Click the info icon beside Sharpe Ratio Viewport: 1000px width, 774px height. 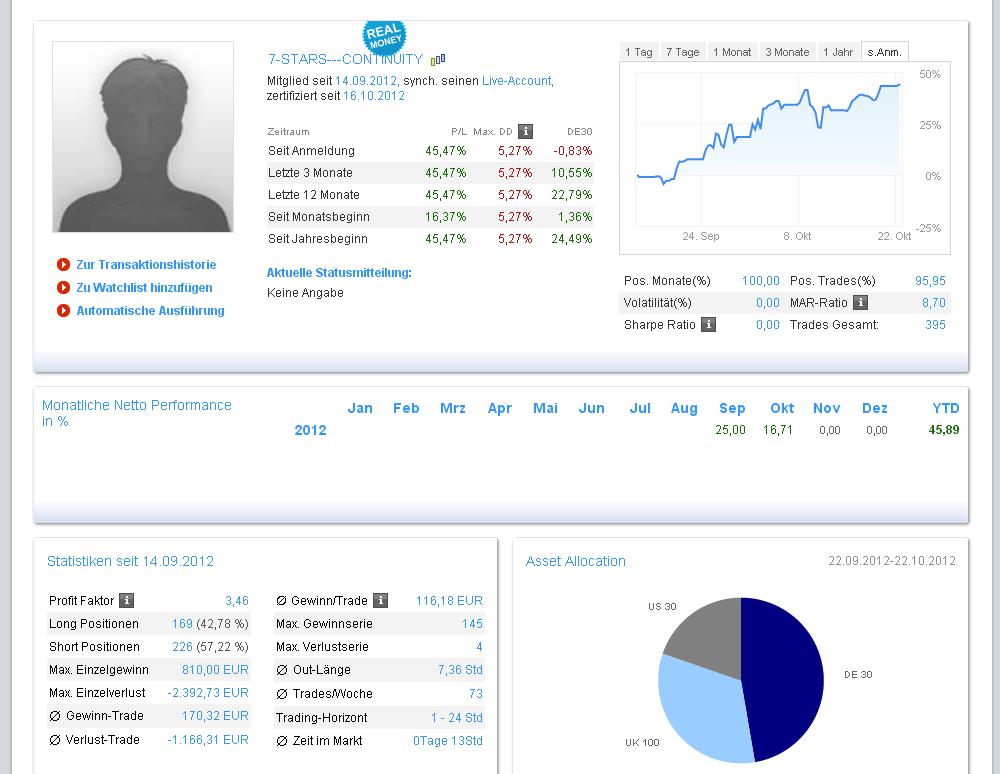708,325
